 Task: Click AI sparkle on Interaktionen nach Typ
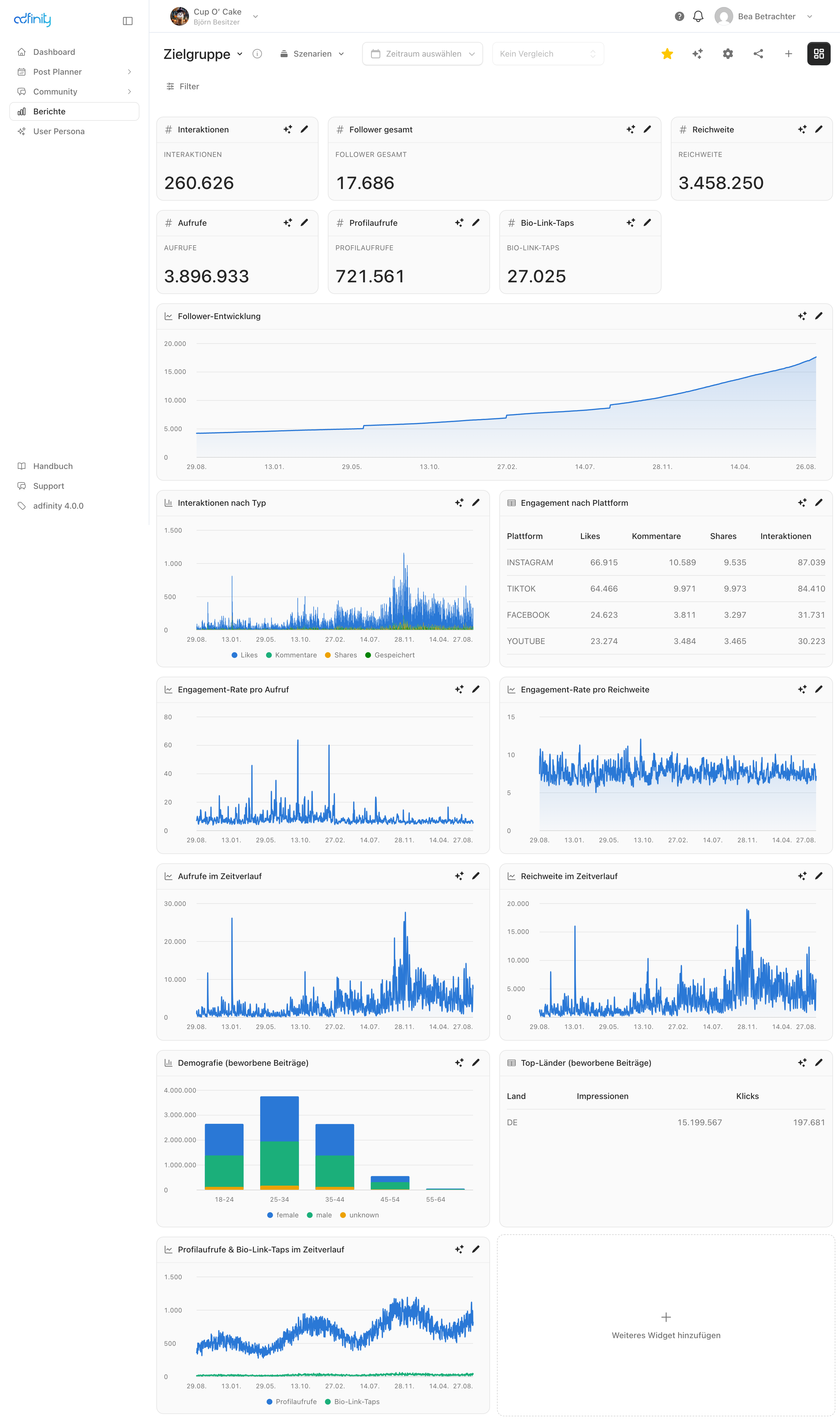click(459, 503)
